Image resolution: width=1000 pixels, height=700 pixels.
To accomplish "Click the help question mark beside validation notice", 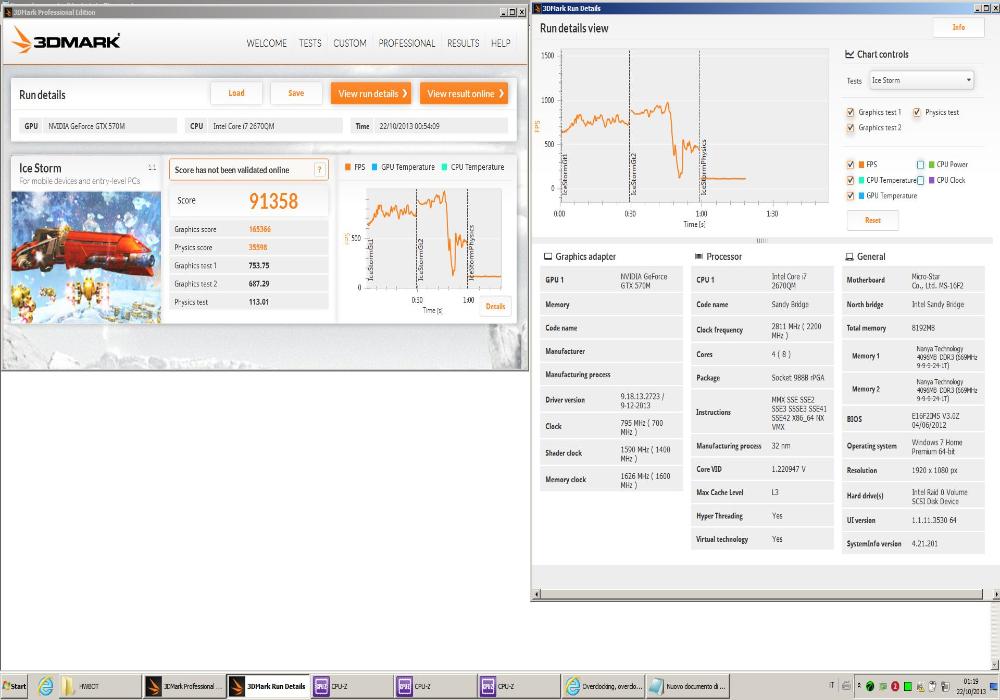I will click(x=320, y=170).
